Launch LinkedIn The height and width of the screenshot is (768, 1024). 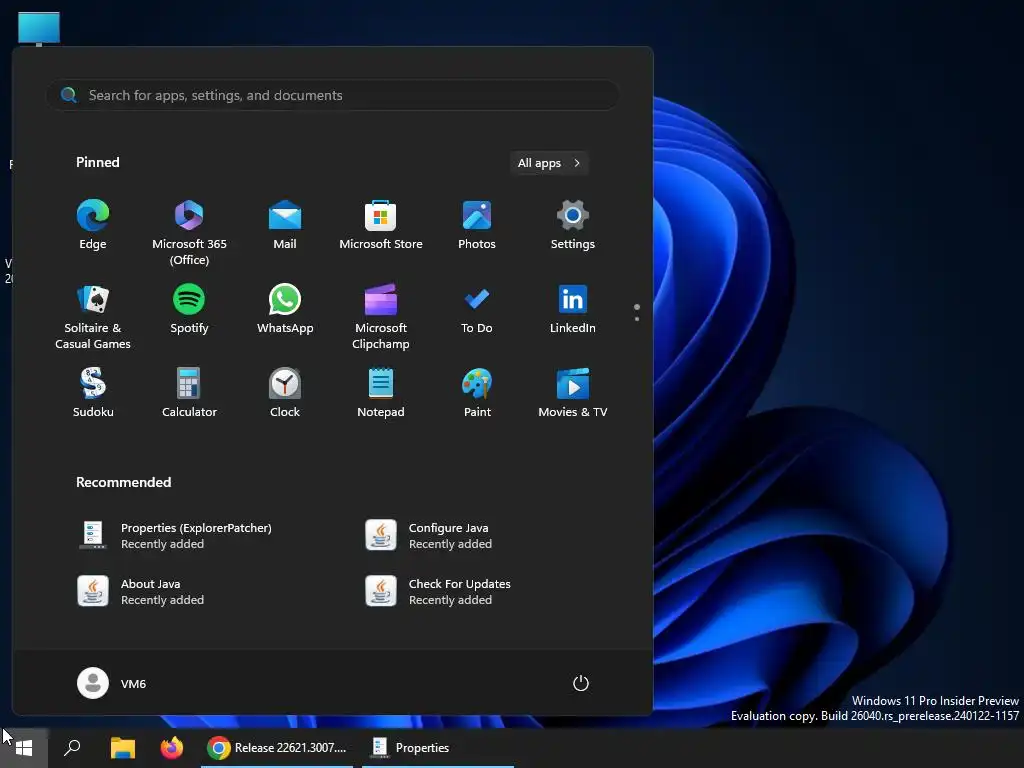coord(573,310)
